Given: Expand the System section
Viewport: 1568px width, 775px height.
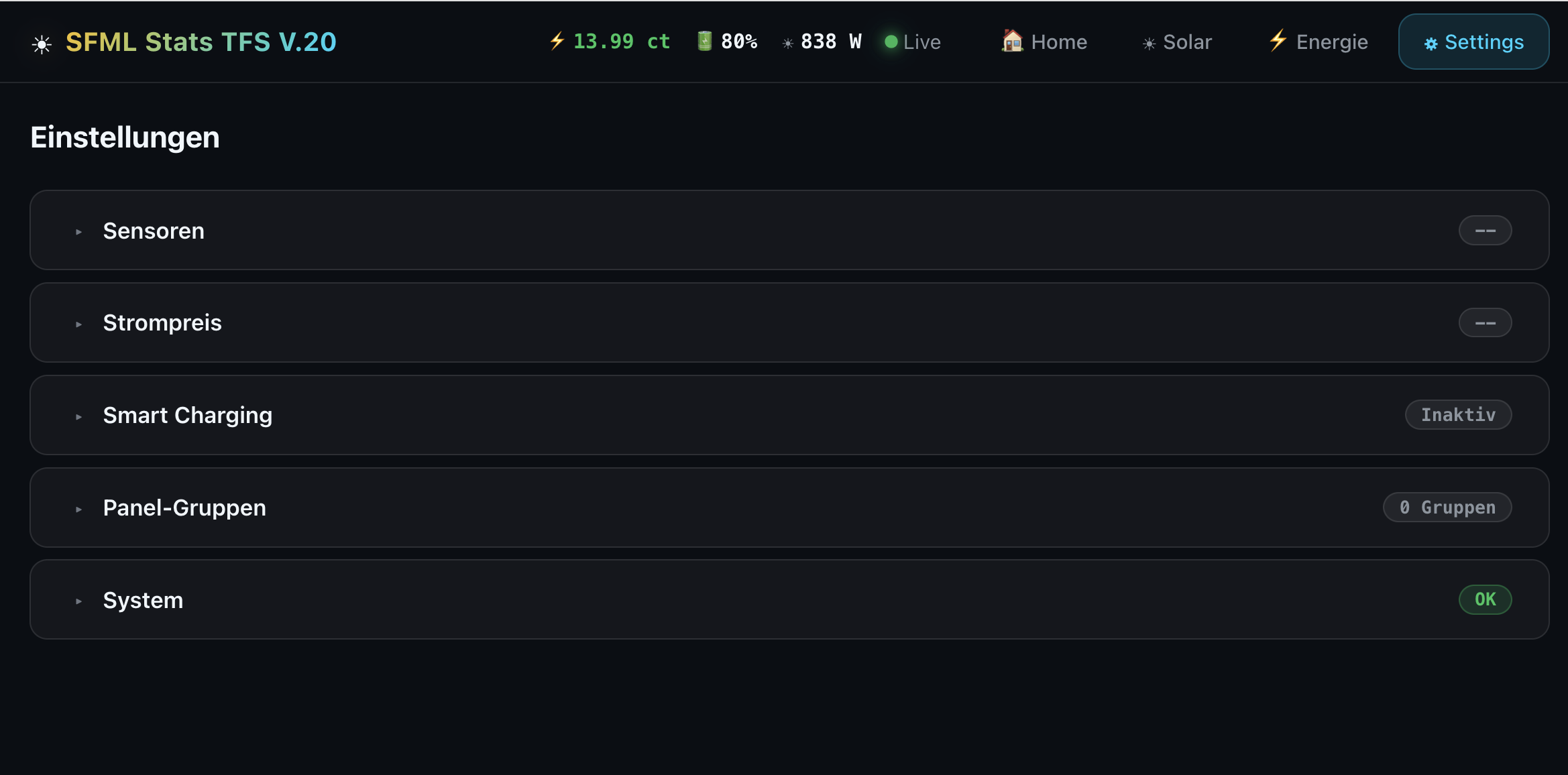Looking at the screenshot, I should point(789,599).
